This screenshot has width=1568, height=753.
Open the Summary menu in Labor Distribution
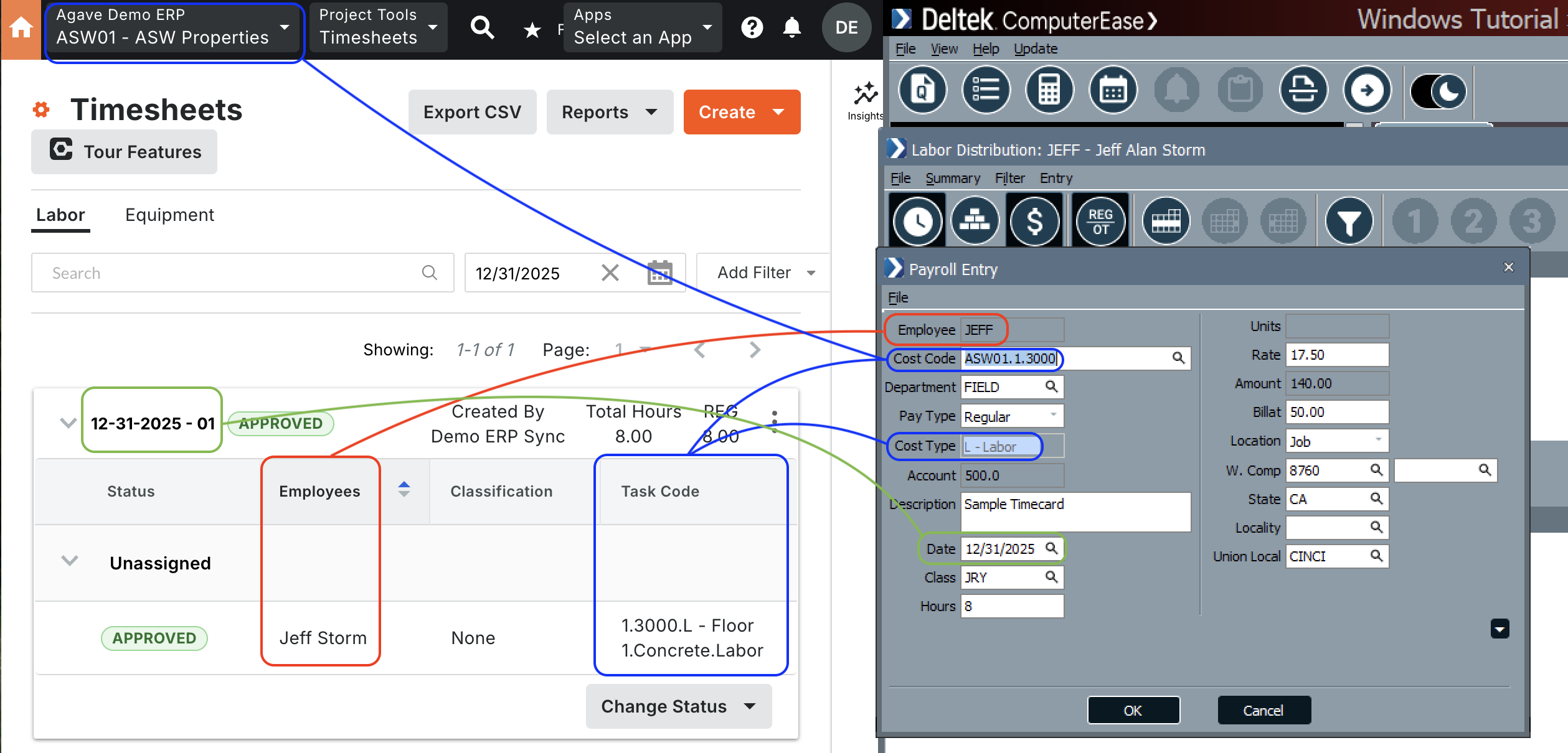coord(953,178)
